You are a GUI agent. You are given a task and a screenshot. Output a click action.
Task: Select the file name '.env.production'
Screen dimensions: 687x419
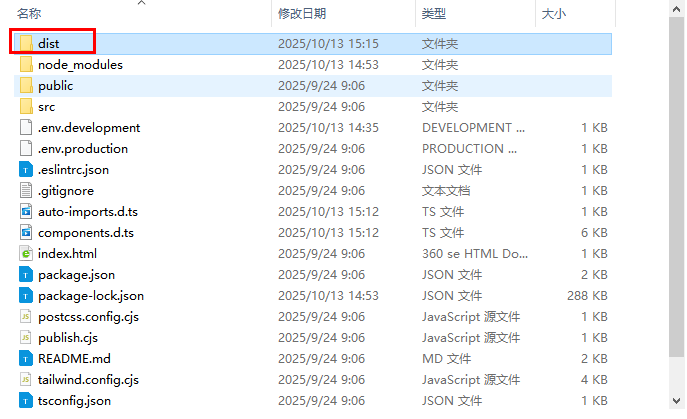(83, 149)
